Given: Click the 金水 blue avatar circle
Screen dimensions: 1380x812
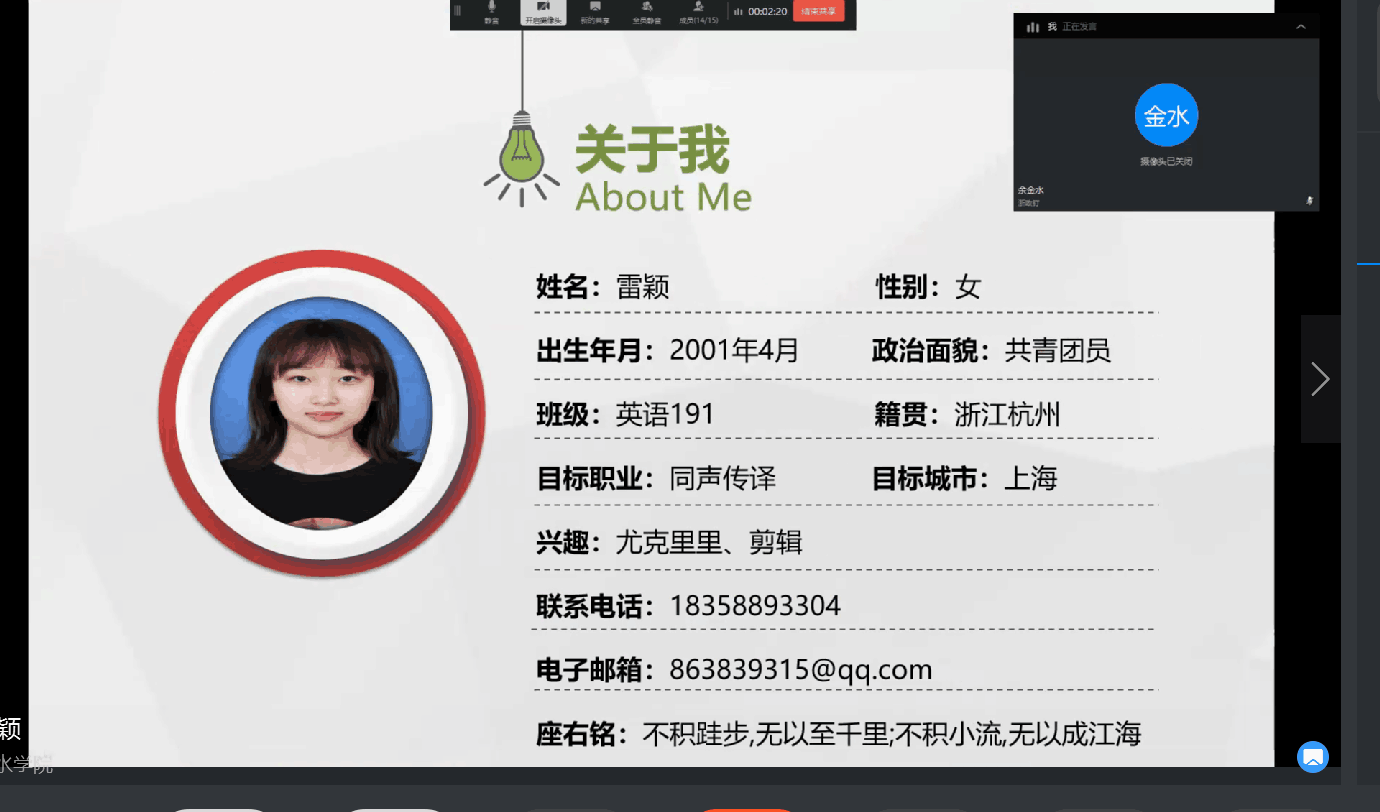Looking at the screenshot, I should [1166, 116].
